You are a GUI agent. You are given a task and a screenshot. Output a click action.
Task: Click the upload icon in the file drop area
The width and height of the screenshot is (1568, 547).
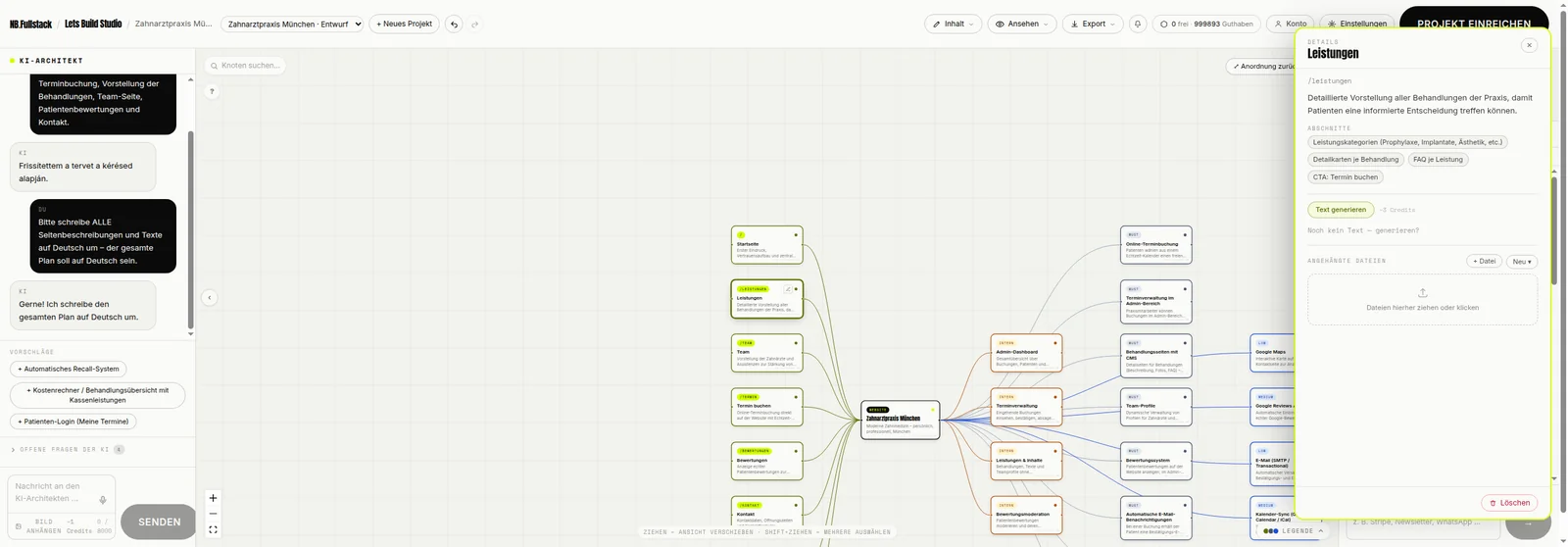(x=1422, y=293)
